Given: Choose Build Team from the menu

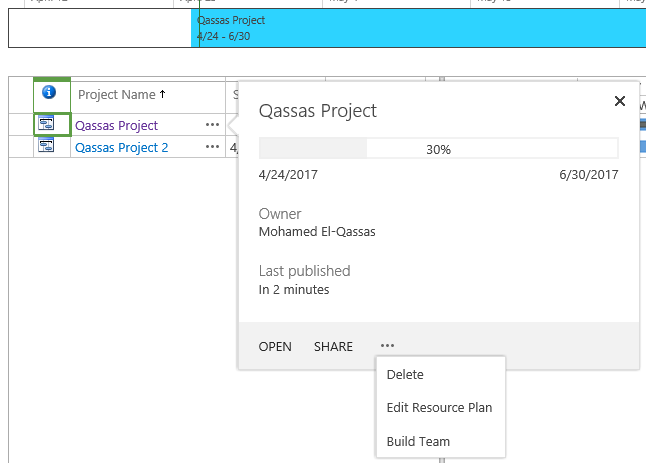Looking at the screenshot, I should click(418, 441).
